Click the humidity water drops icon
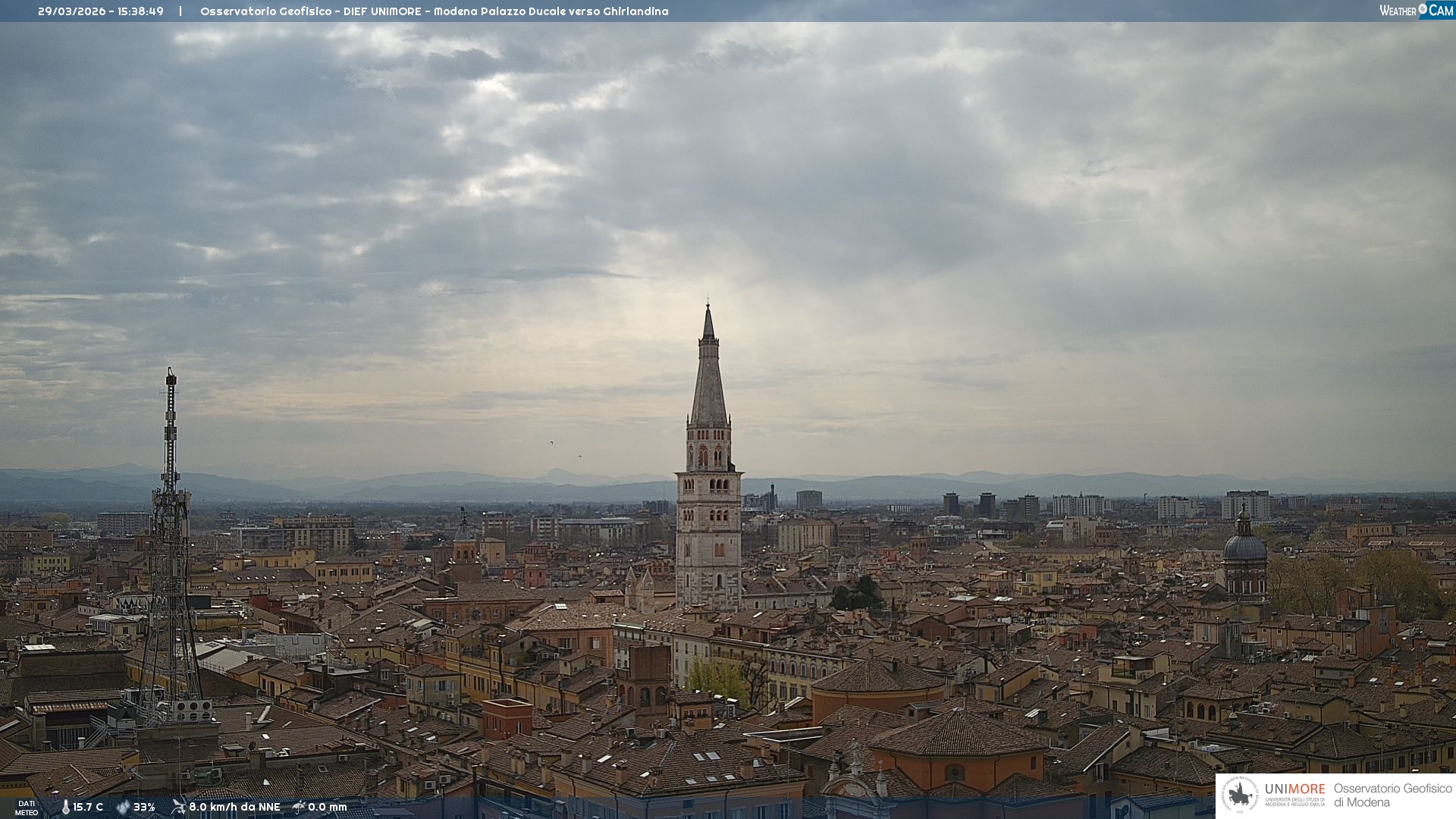Screen dimensions: 1456x819 coord(123,808)
